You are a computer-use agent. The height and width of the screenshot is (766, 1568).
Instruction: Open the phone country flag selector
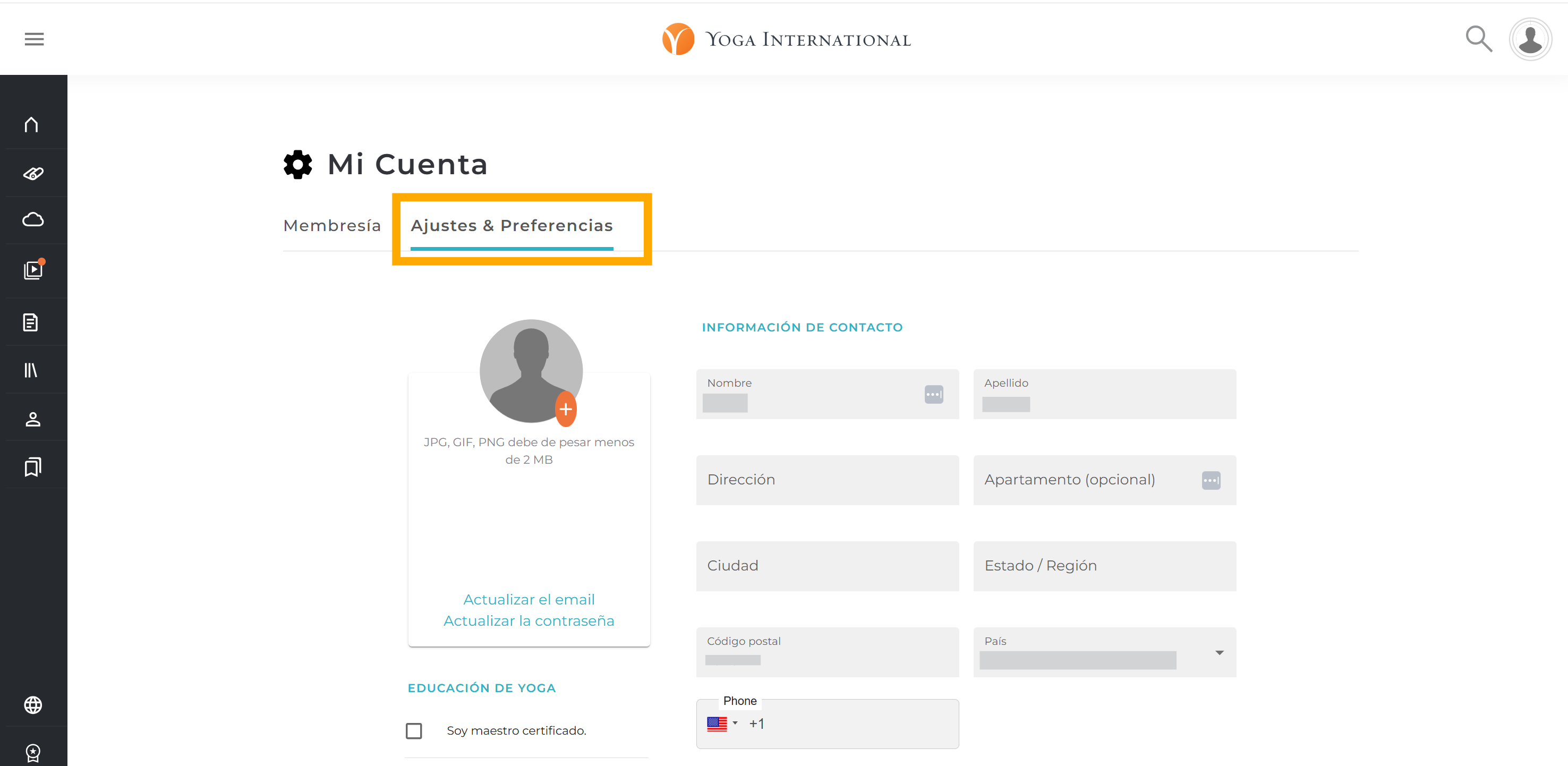coord(722,724)
